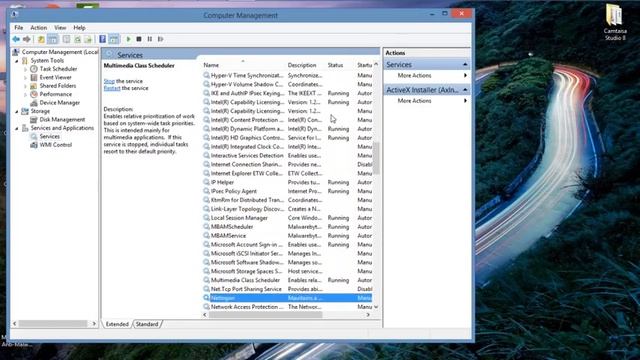Viewport: 640px width, 360px height.
Task: Select Task Scheduler in the tree
Action: pos(58,69)
